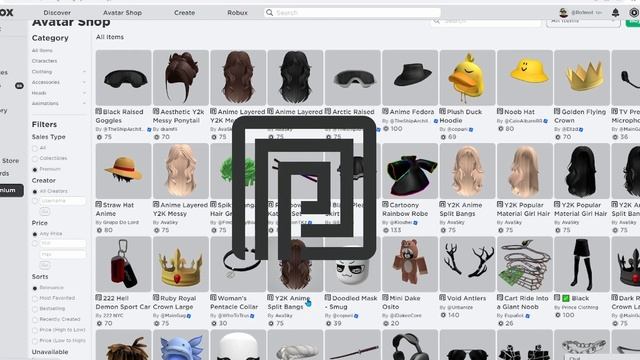This screenshot has width=640, height=360.
Task: Select Characters in the Category list
Action: pos(44,61)
